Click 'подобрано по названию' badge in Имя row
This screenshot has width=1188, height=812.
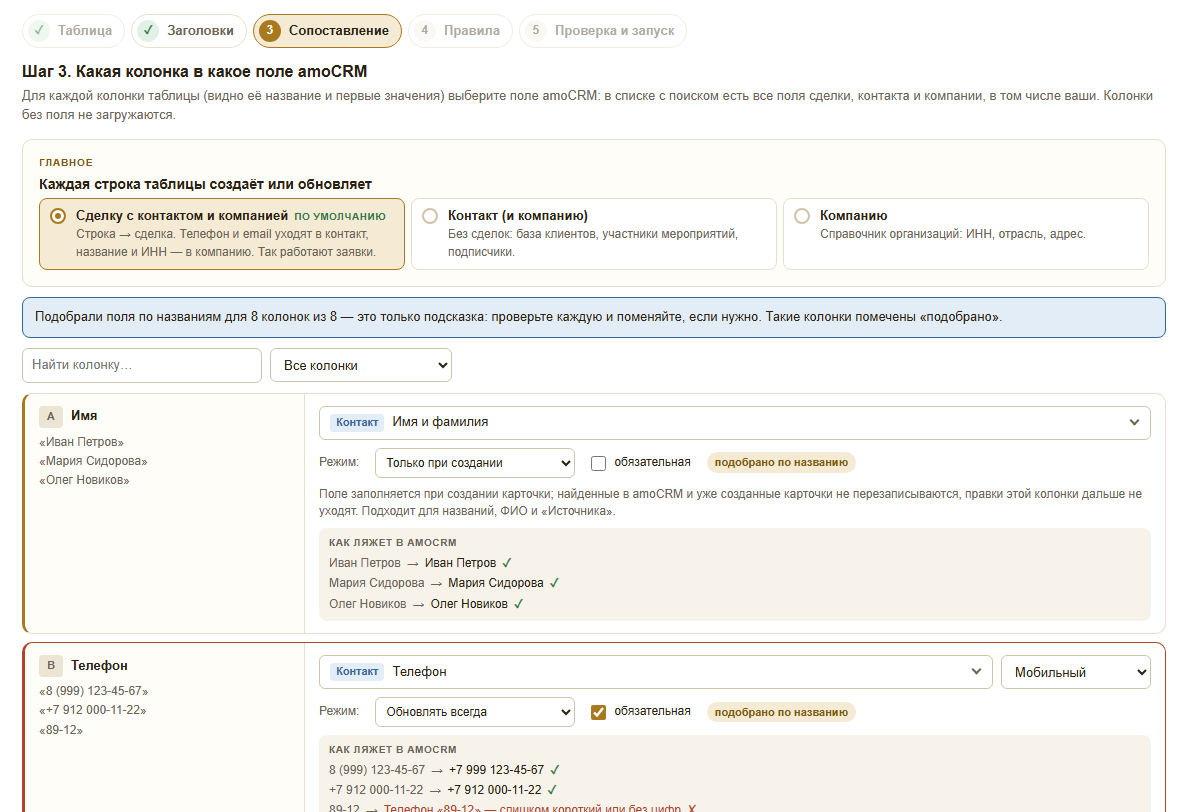tap(781, 462)
